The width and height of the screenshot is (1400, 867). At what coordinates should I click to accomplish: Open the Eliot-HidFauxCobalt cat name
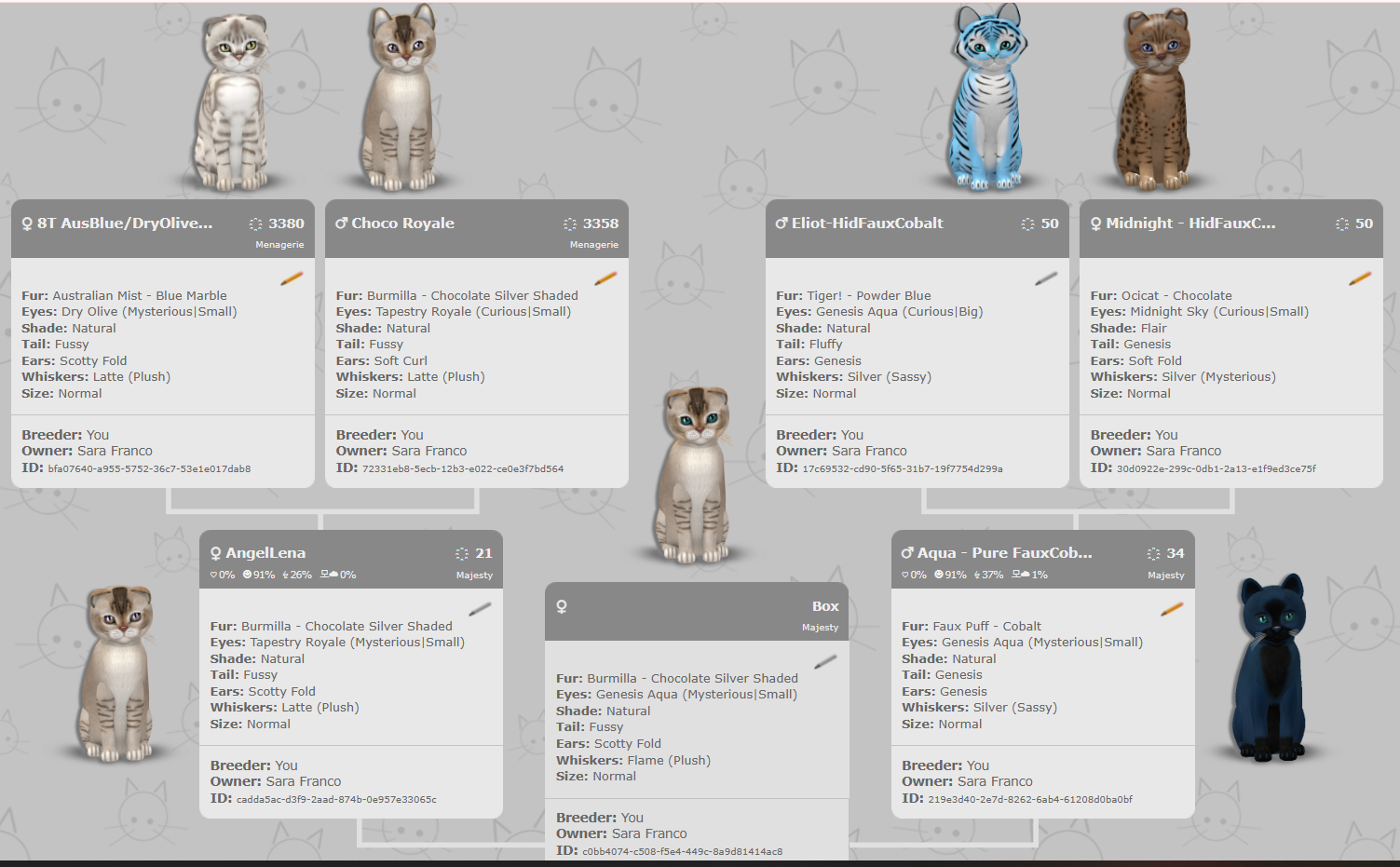tap(867, 224)
